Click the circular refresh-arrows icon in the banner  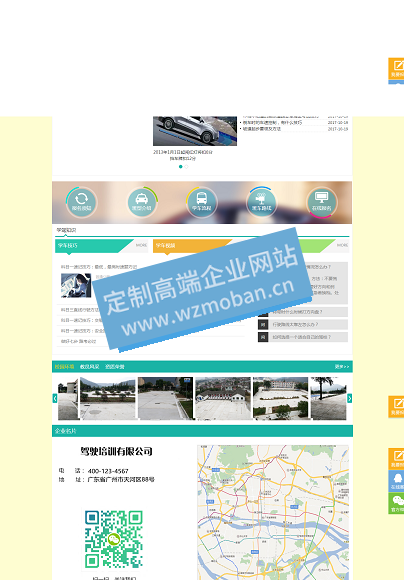point(82,202)
